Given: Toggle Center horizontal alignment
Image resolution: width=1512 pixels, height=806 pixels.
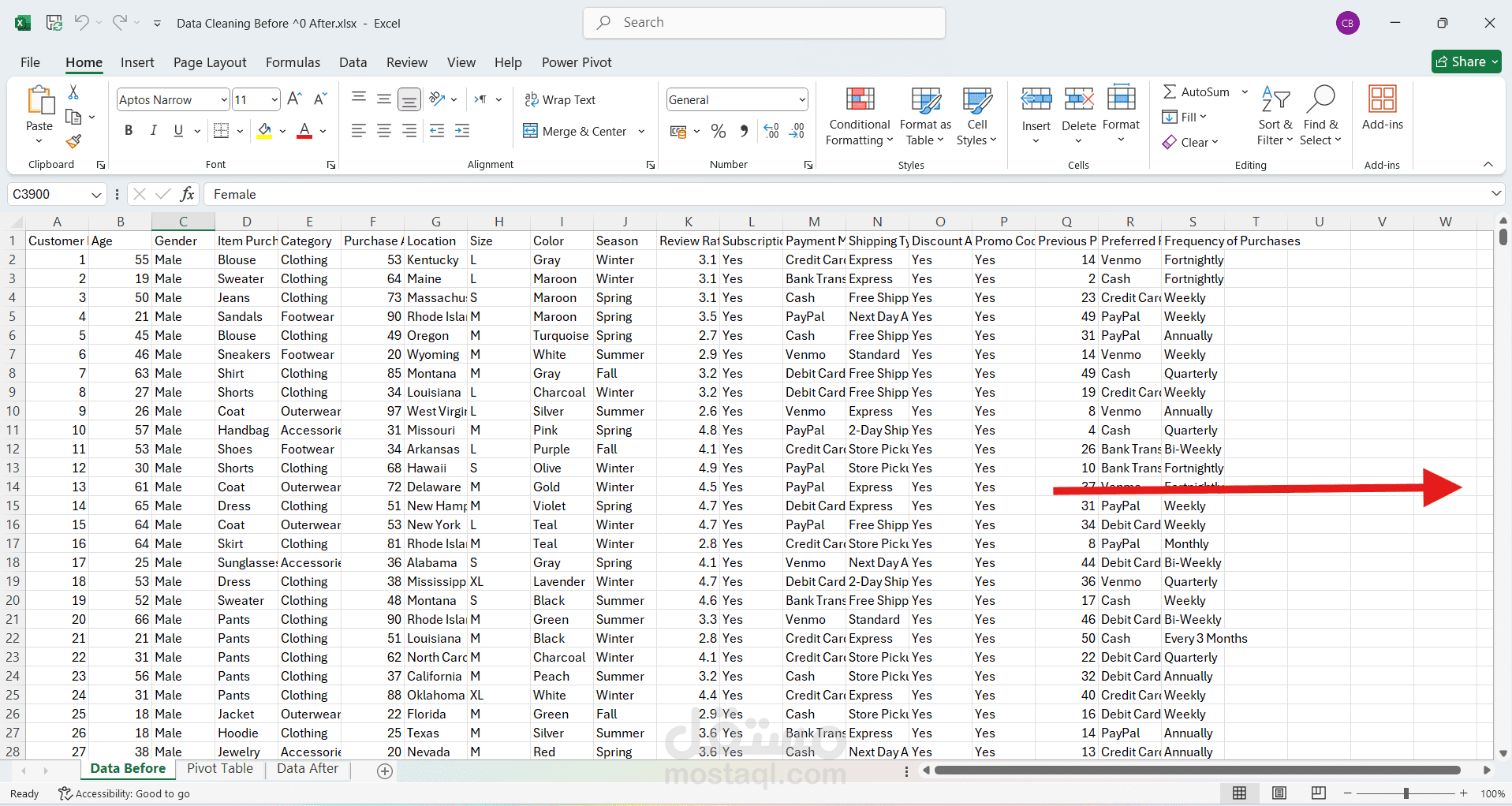Looking at the screenshot, I should point(384,131).
